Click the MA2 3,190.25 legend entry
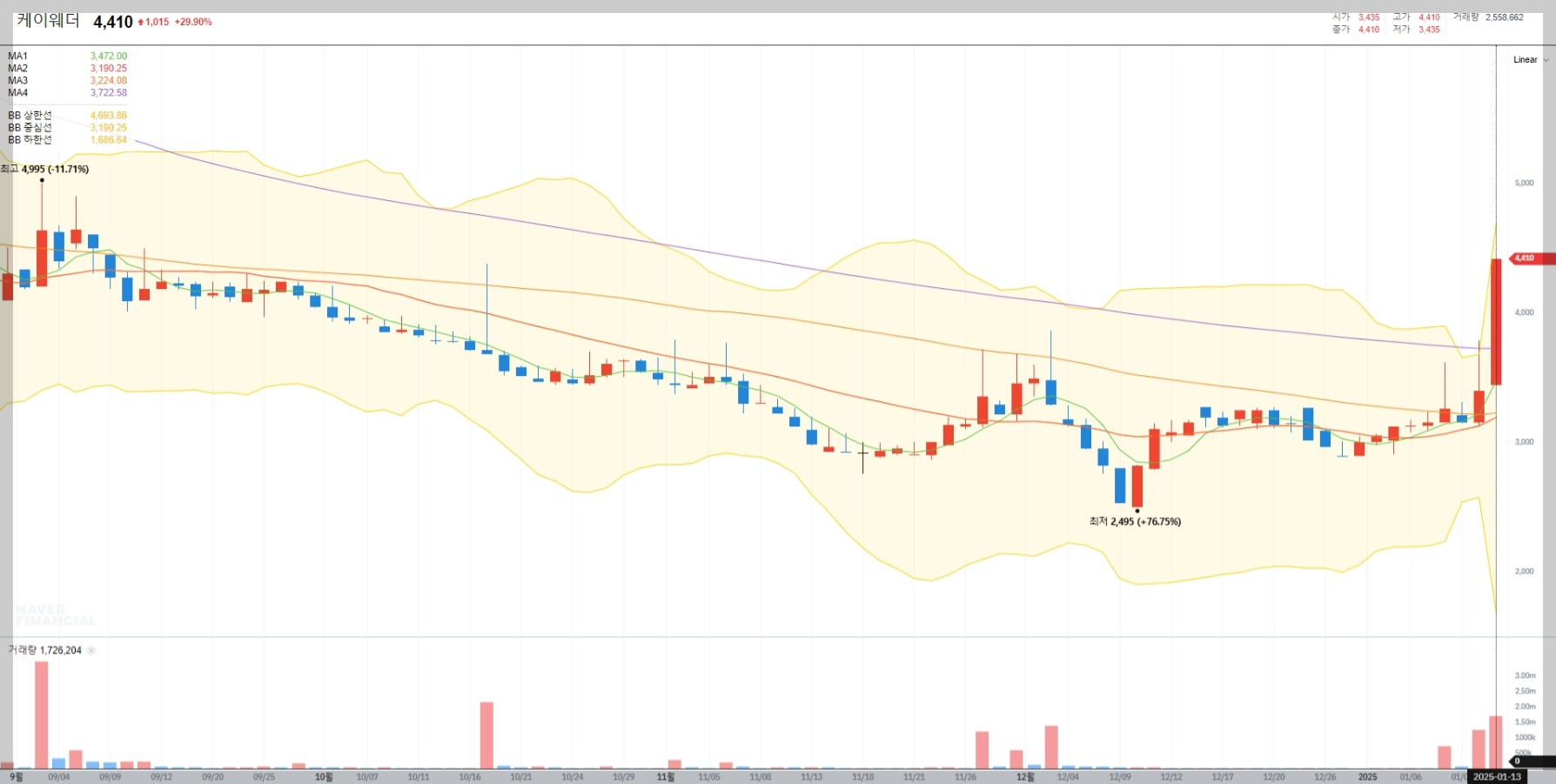The width and height of the screenshot is (1556, 784). [67, 68]
